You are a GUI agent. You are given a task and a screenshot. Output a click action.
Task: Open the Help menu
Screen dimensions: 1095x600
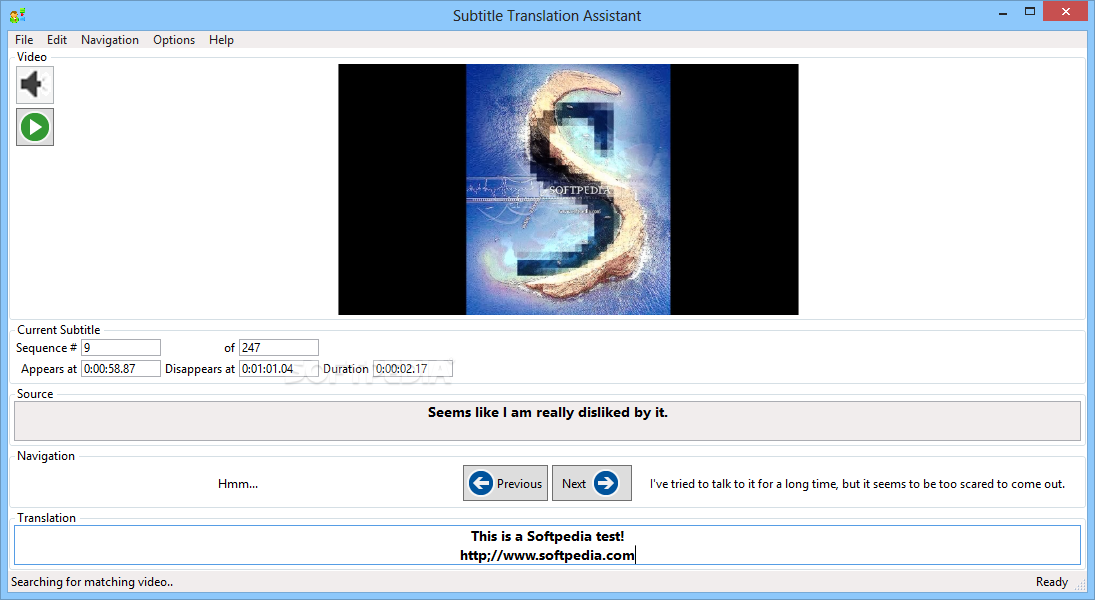[x=221, y=40]
